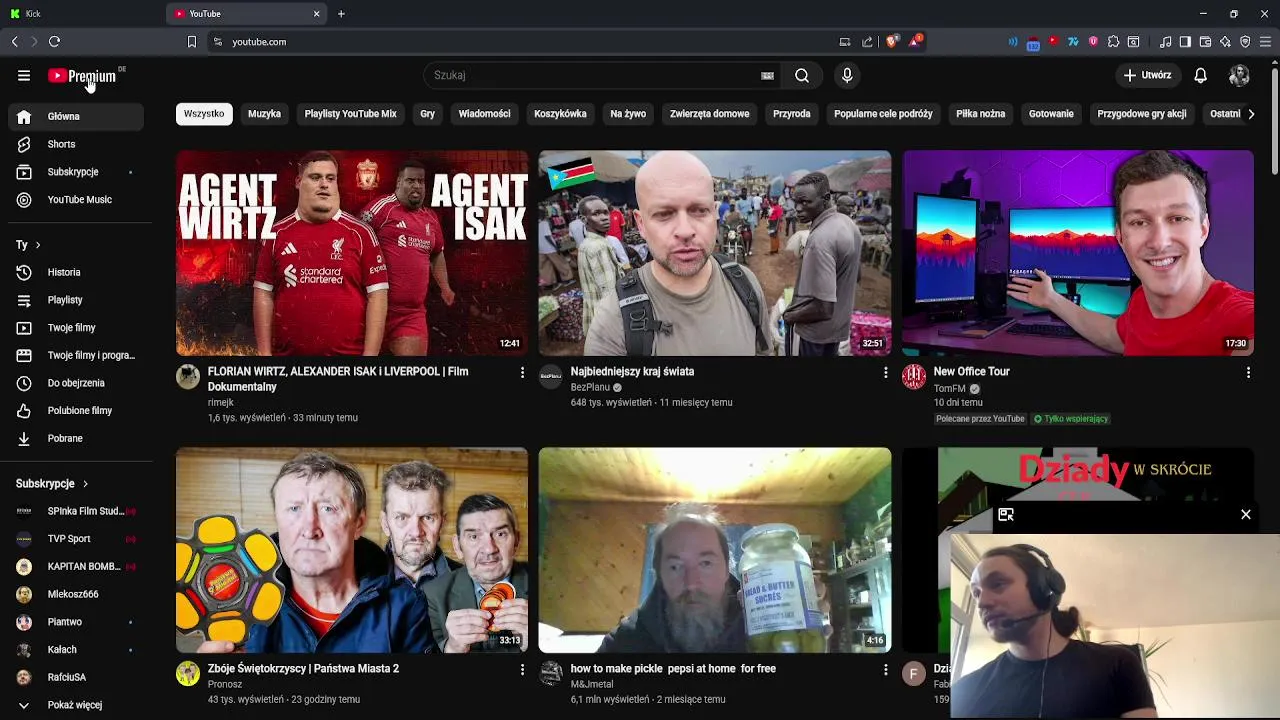Viewport: 1280px width, 720px height.
Task: Select the Gry filter chip
Action: [427, 114]
